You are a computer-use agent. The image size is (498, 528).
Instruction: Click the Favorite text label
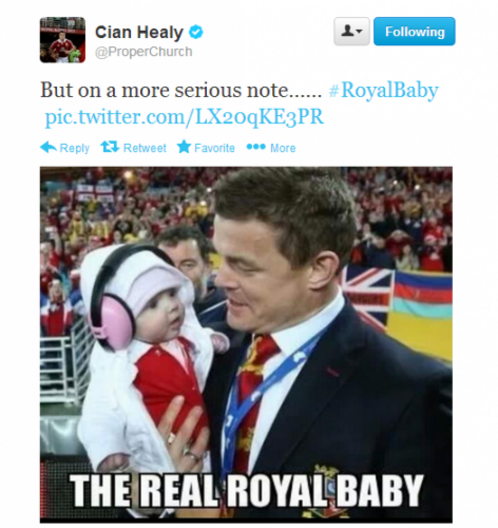[x=214, y=148]
